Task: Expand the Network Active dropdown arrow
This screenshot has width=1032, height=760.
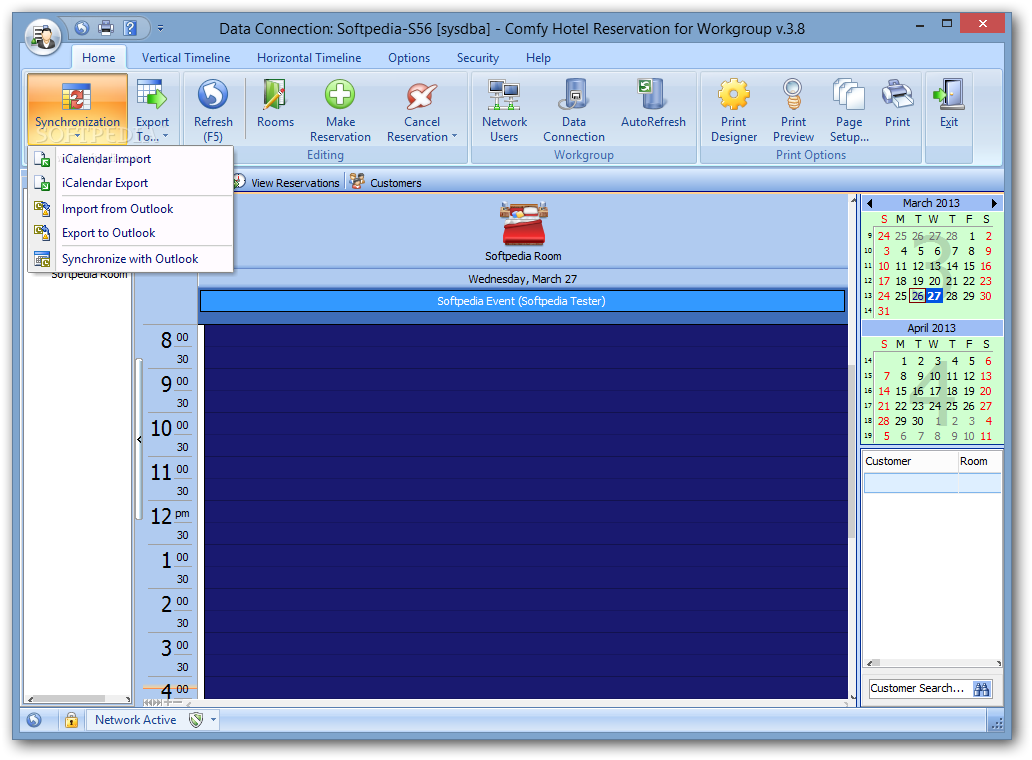Action: pos(213,720)
